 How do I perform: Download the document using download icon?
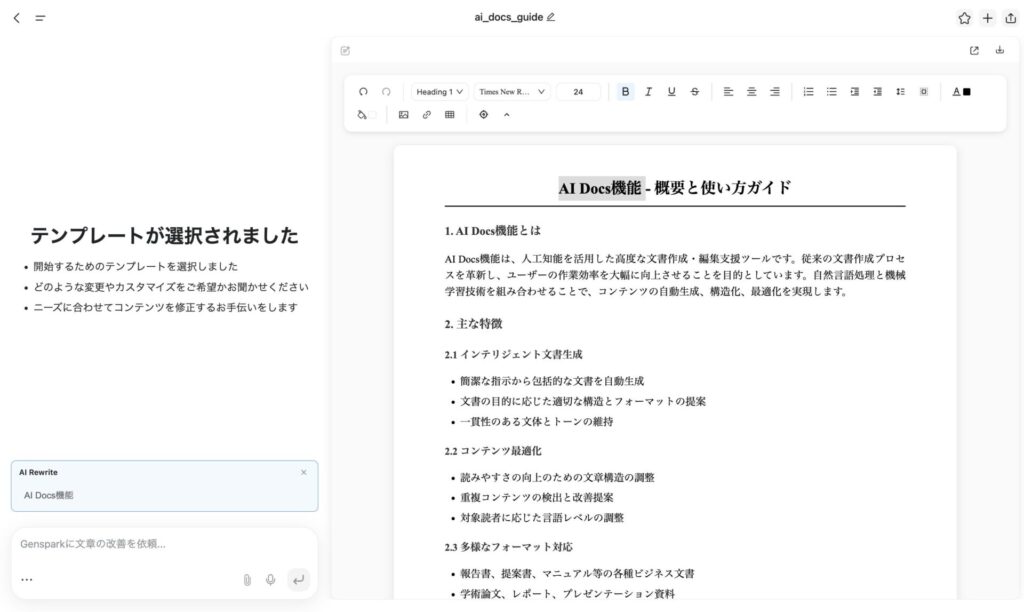click(x=999, y=50)
